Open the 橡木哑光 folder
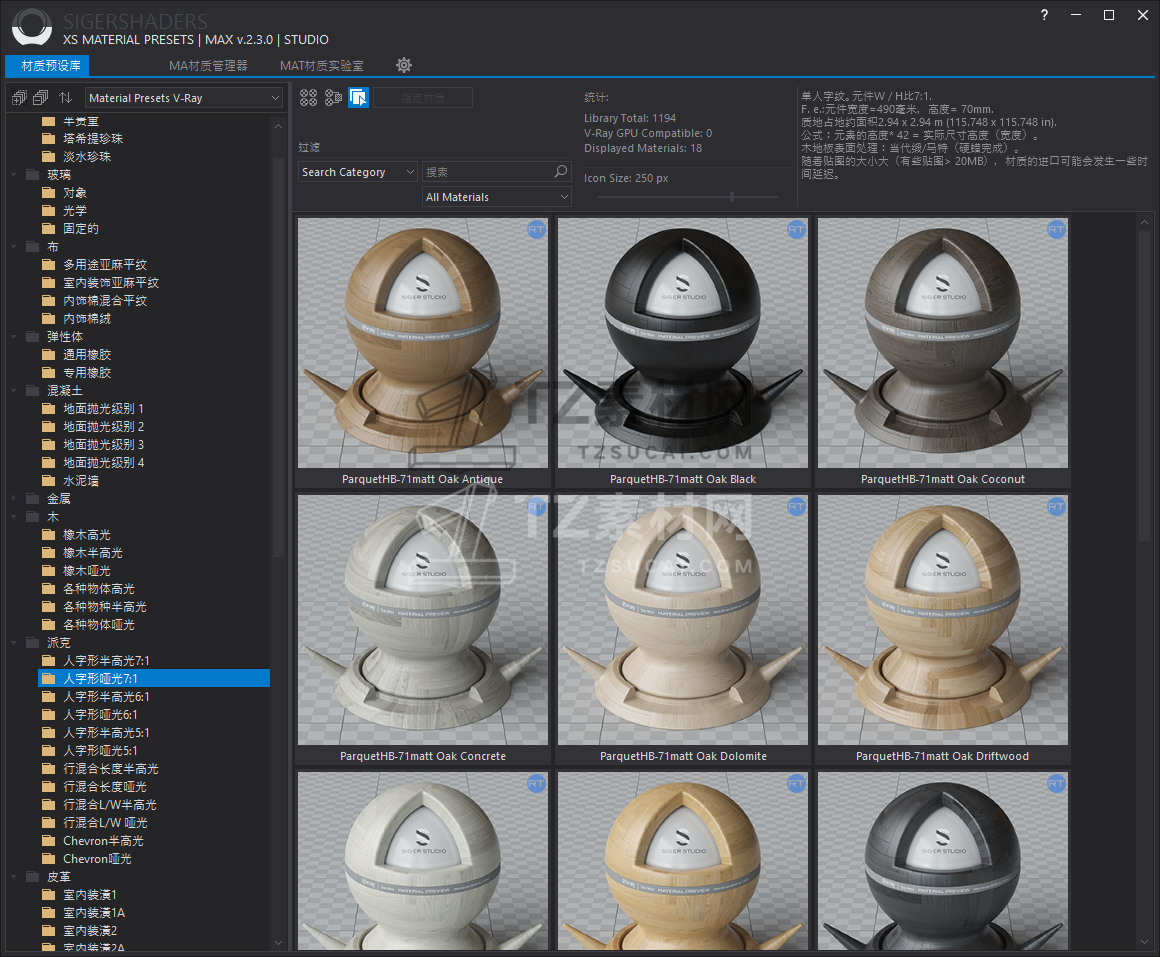 pos(87,571)
